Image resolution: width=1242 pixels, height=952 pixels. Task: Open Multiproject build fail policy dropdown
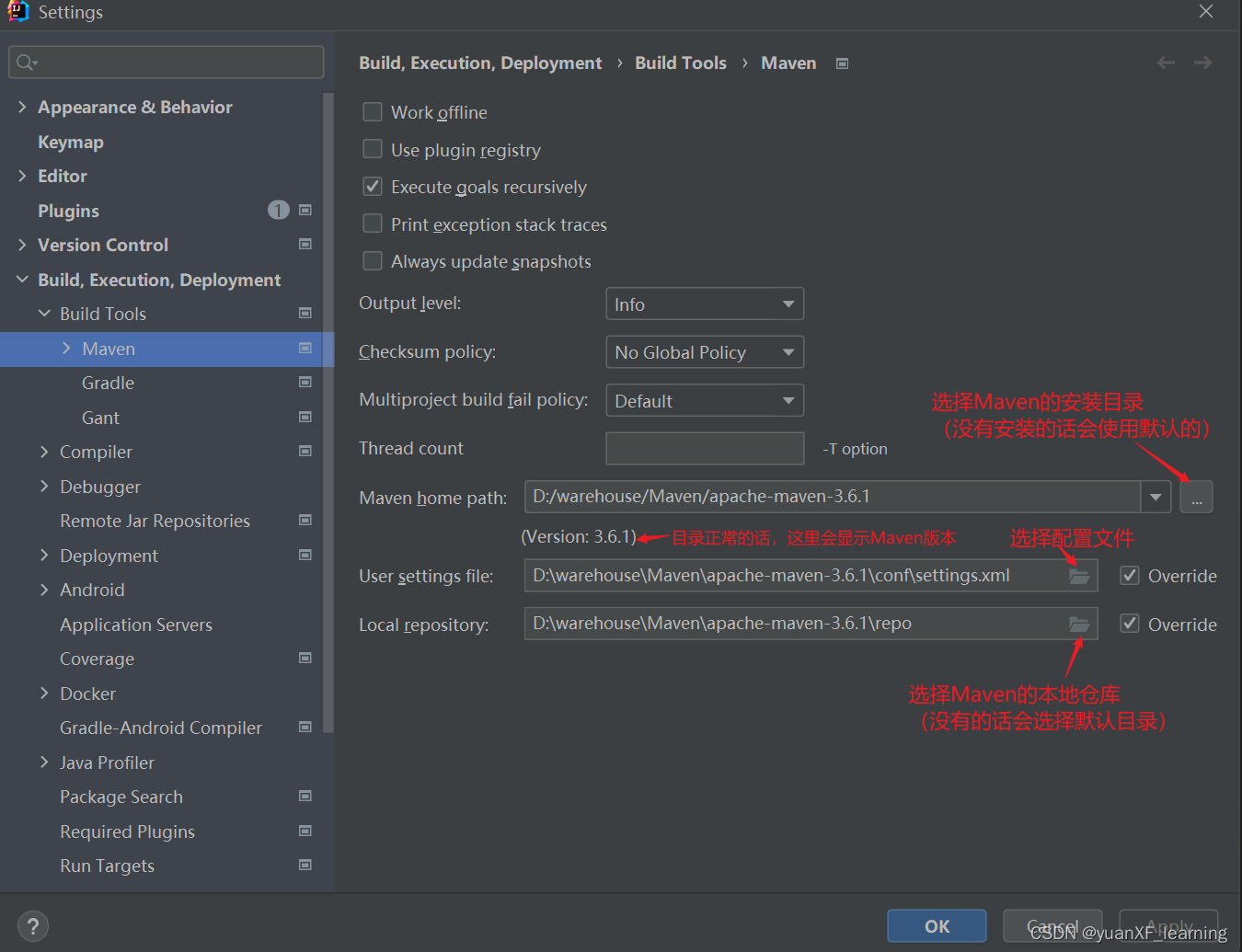click(705, 400)
